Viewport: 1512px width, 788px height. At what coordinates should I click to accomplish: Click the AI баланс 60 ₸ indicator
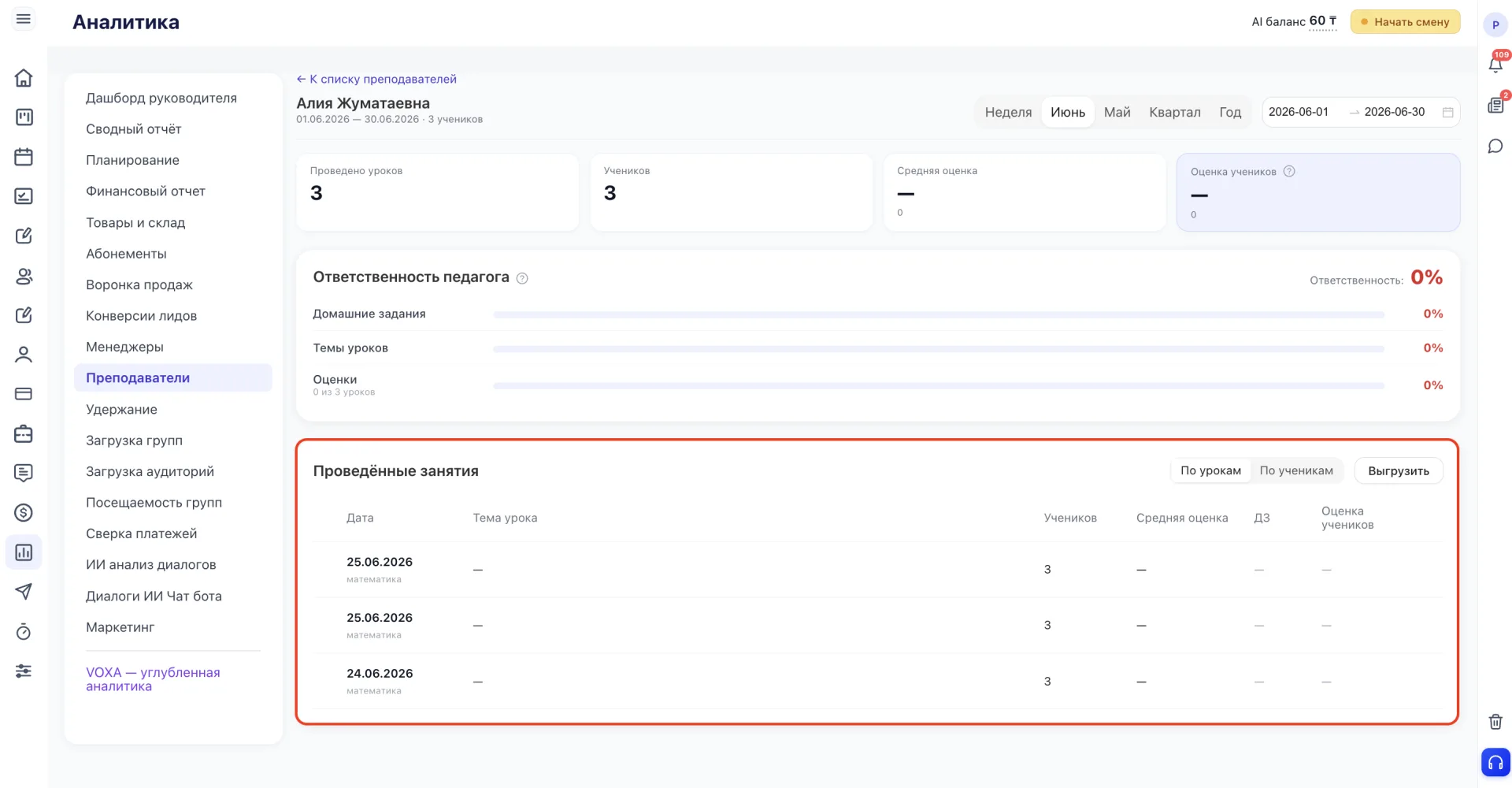click(x=1294, y=21)
